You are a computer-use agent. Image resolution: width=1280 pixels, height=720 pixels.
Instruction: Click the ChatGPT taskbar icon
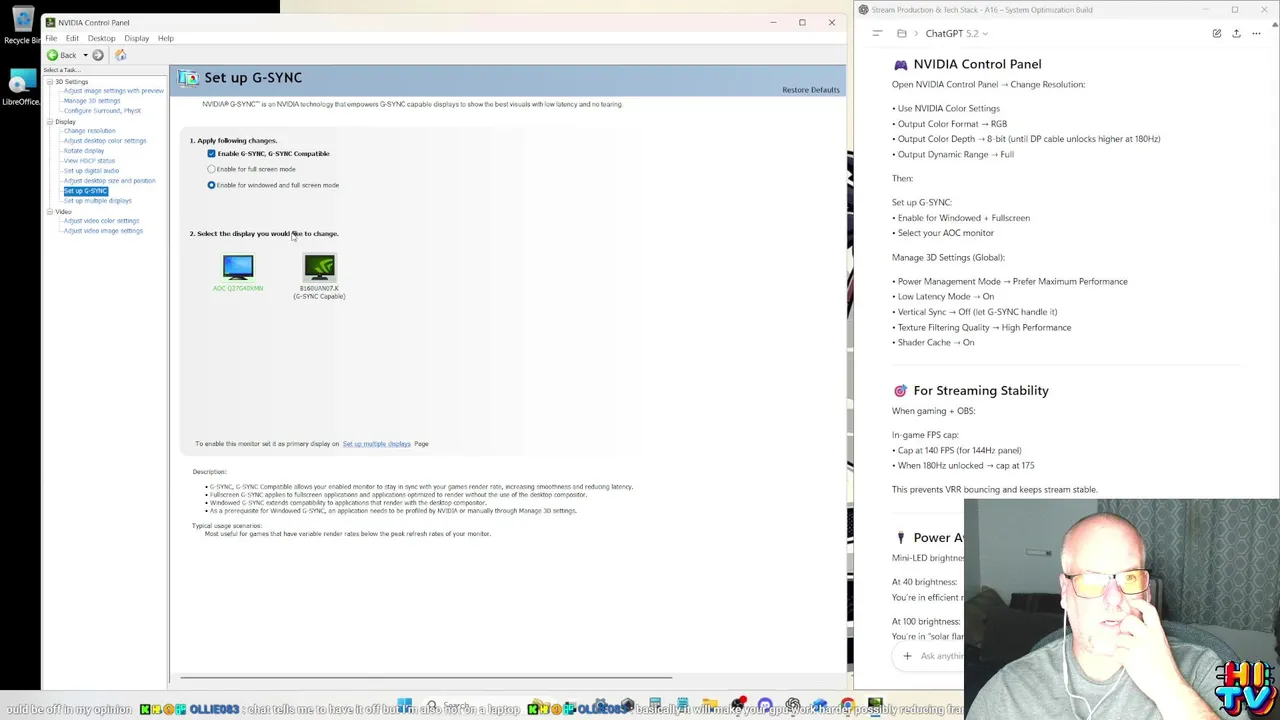793,707
